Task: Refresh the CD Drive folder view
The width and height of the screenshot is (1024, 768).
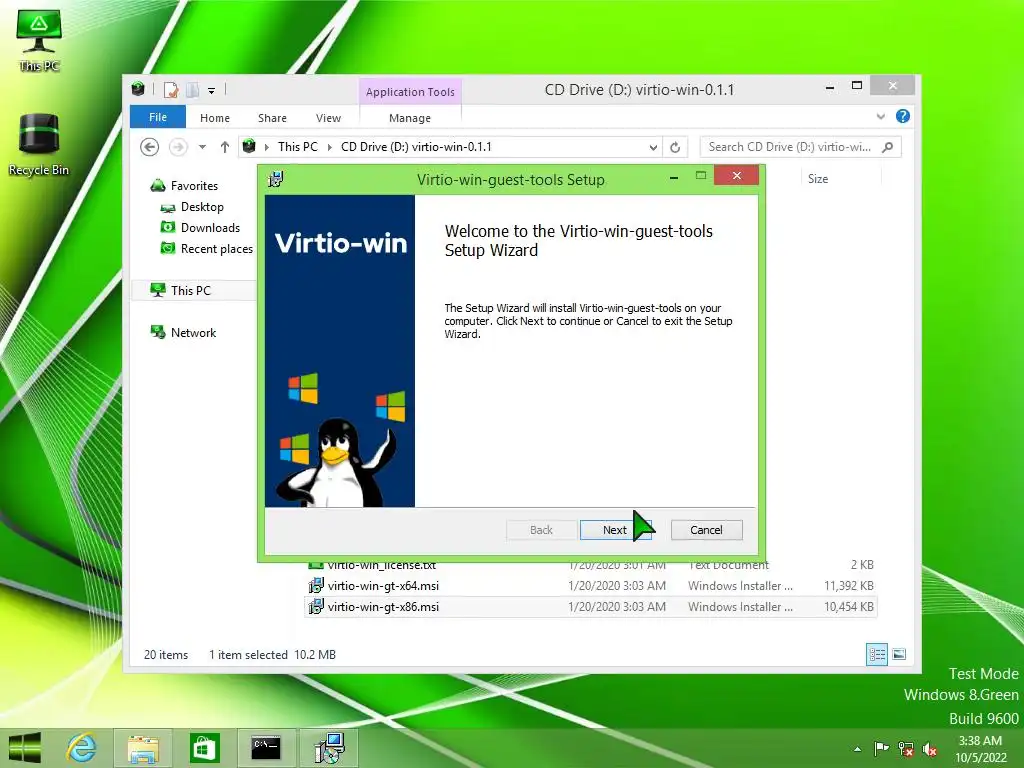Action: pyautogui.click(x=675, y=147)
